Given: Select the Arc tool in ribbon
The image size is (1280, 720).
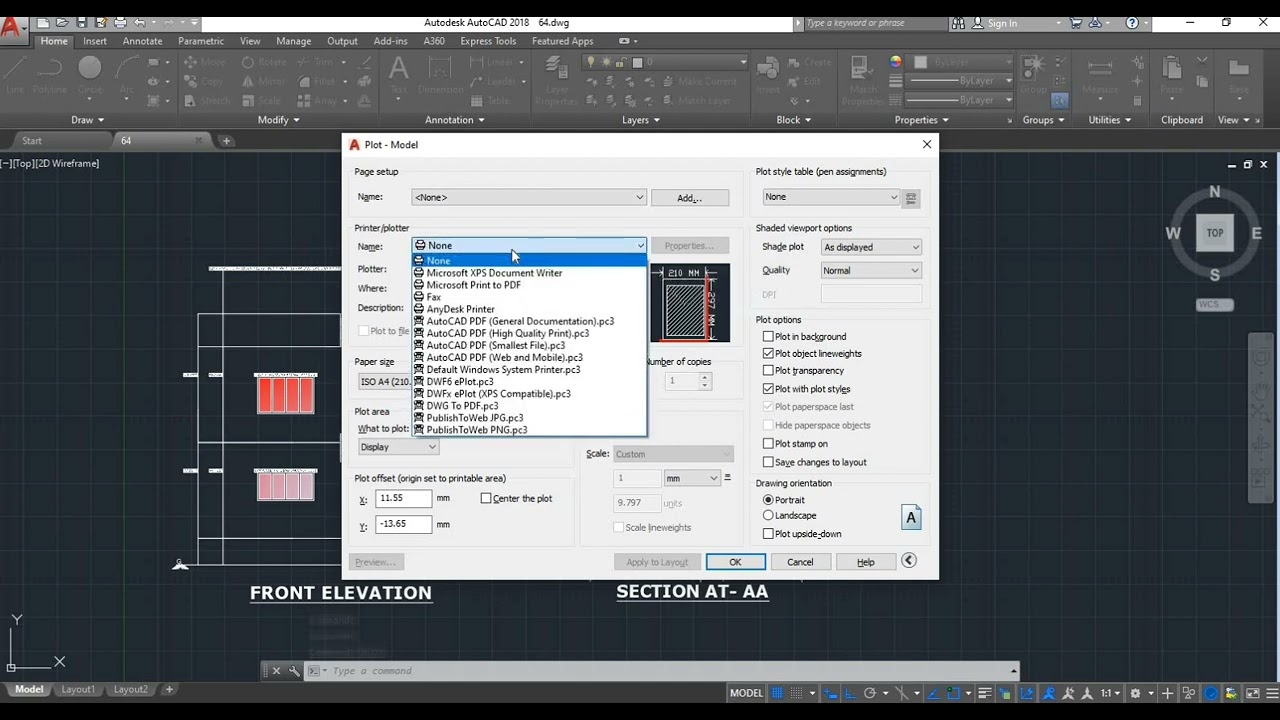Looking at the screenshot, I should point(127,74).
